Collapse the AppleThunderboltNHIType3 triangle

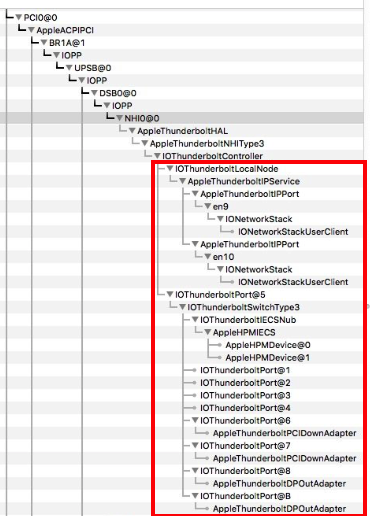tap(145, 143)
